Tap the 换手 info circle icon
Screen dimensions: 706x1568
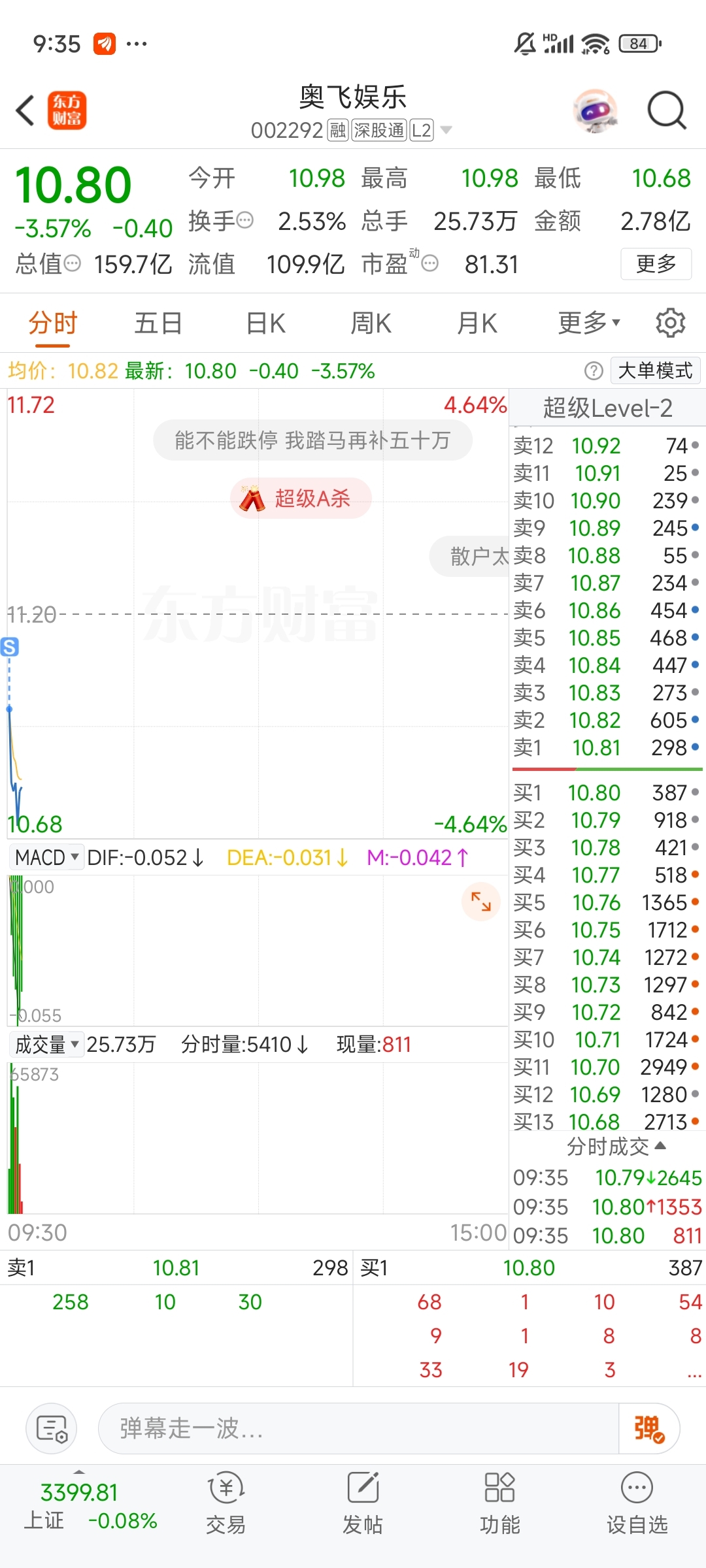point(244,221)
